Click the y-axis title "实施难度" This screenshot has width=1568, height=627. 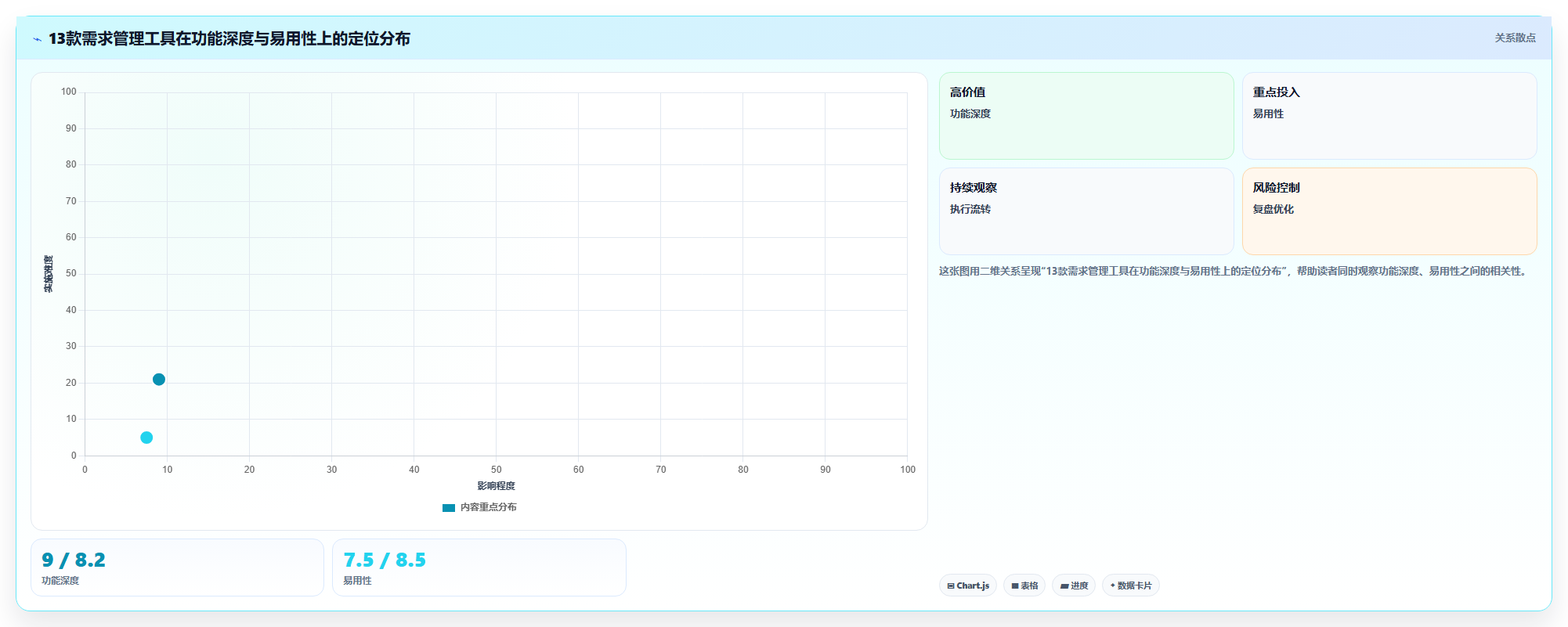[49, 274]
